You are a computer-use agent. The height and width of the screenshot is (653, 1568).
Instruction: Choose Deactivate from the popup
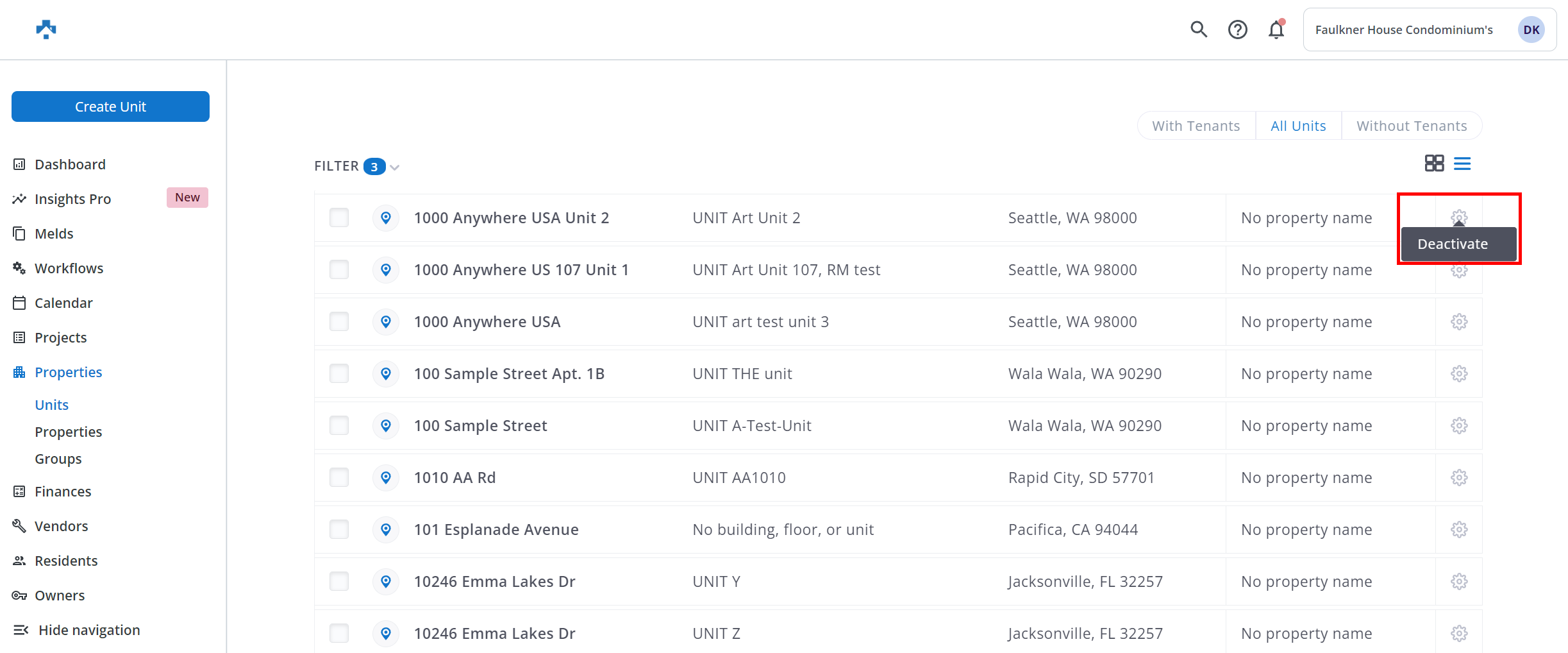coord(1453,244)
